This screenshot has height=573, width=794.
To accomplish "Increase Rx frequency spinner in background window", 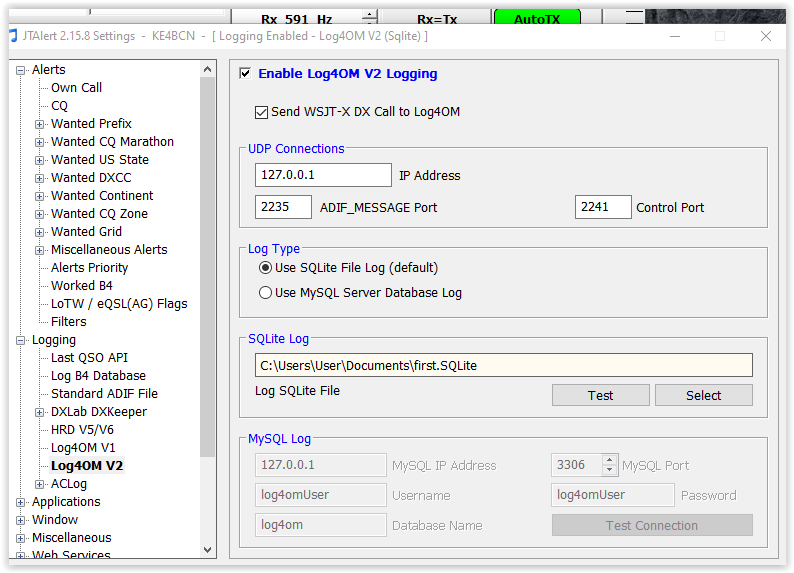I will [370, 14].
